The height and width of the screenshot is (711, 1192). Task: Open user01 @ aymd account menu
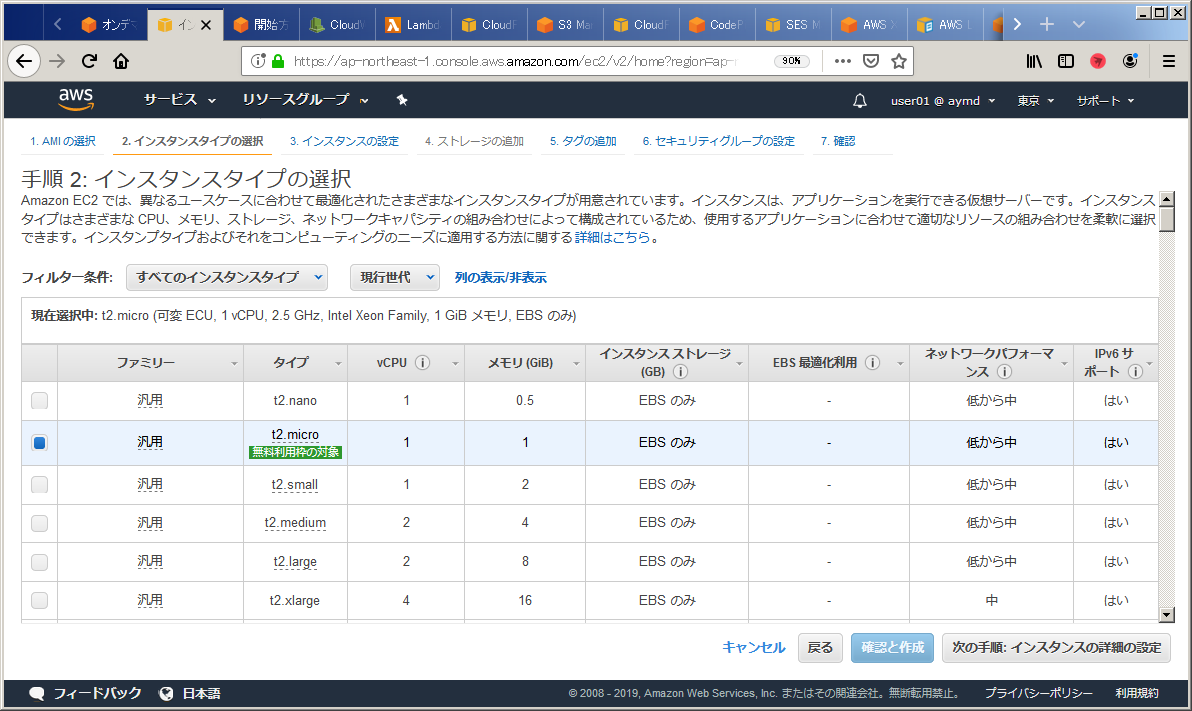click(943, 100)
